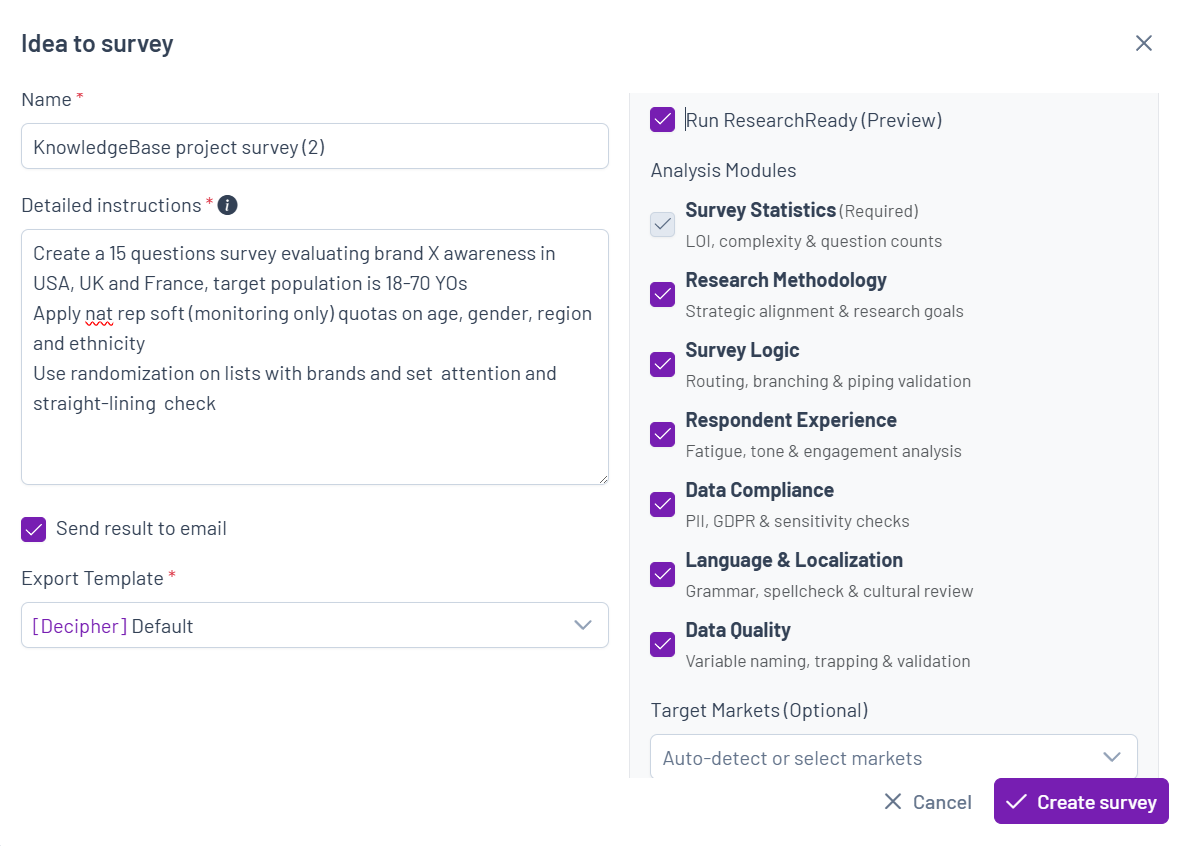Image resolution: width=1181 pixels, height=846 pixels.
Task: Click the disabled Survey Statistics checkmark
Action: (663, 224)
